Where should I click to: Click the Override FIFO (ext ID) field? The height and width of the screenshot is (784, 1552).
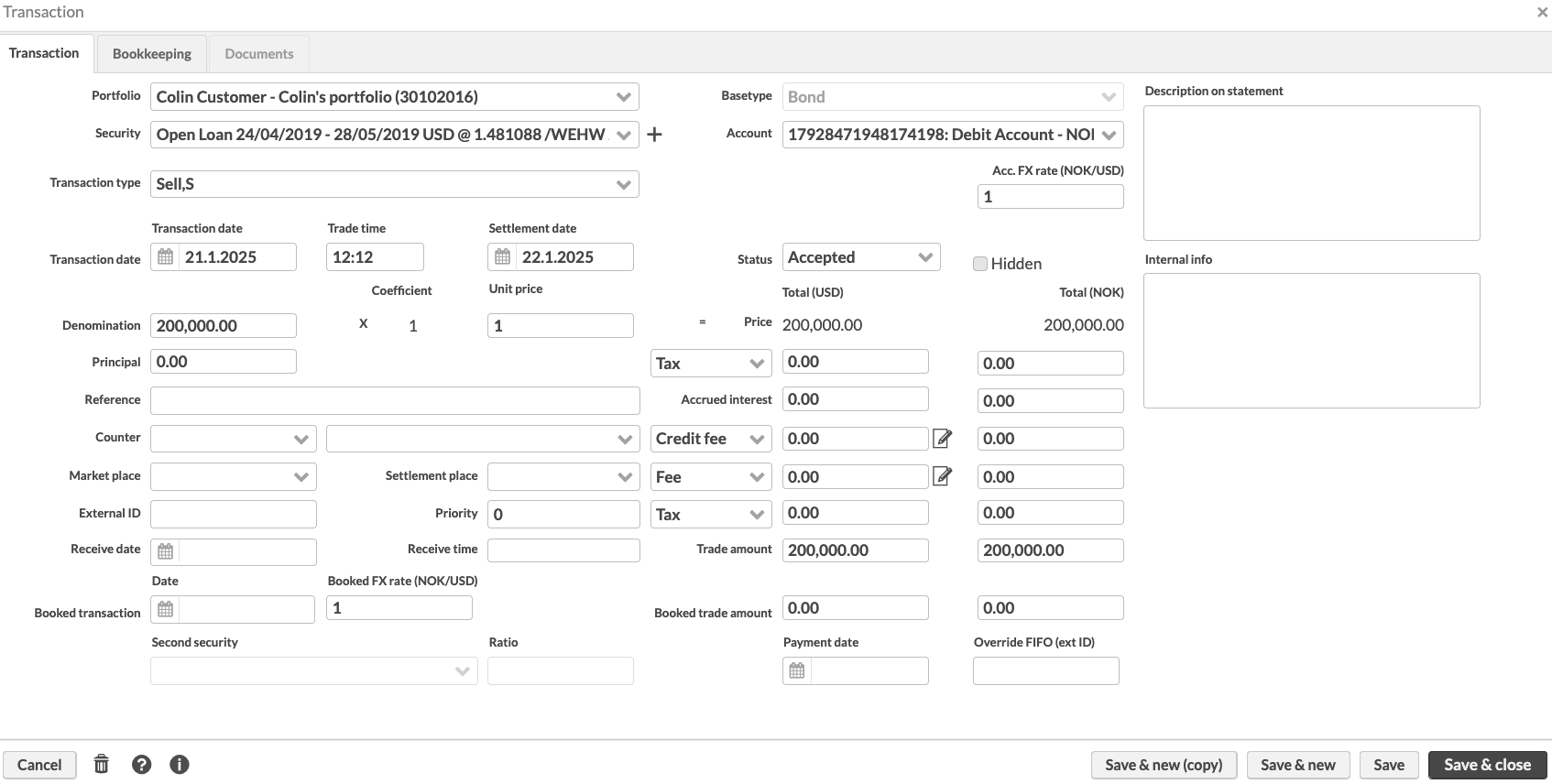1046,670
